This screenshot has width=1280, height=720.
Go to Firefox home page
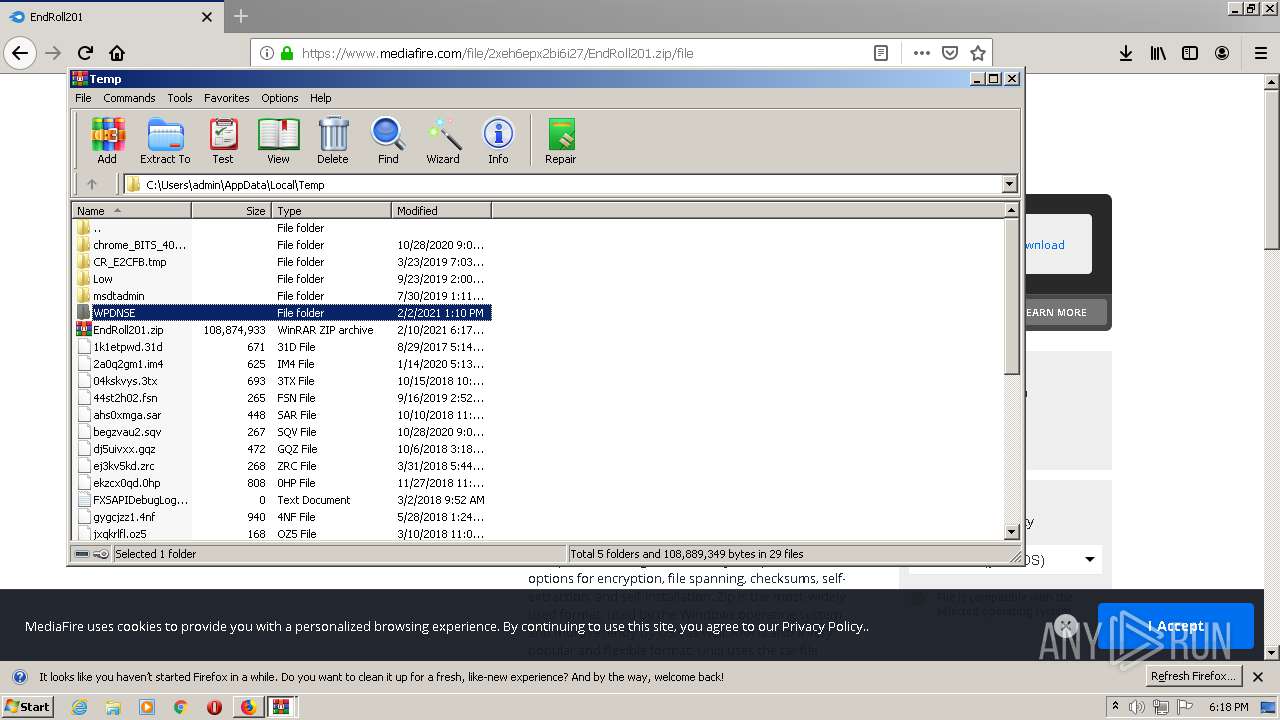tap(117, 53)
